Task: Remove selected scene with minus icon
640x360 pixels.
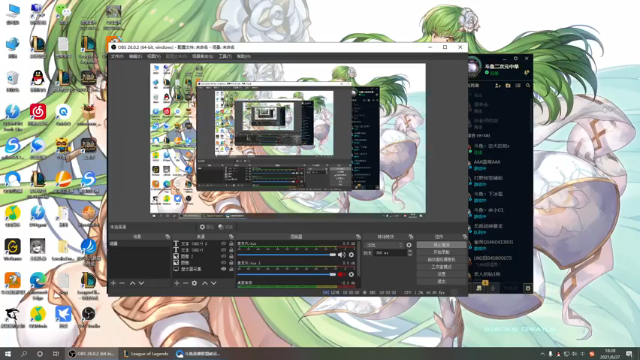Action: pos(122,283)
